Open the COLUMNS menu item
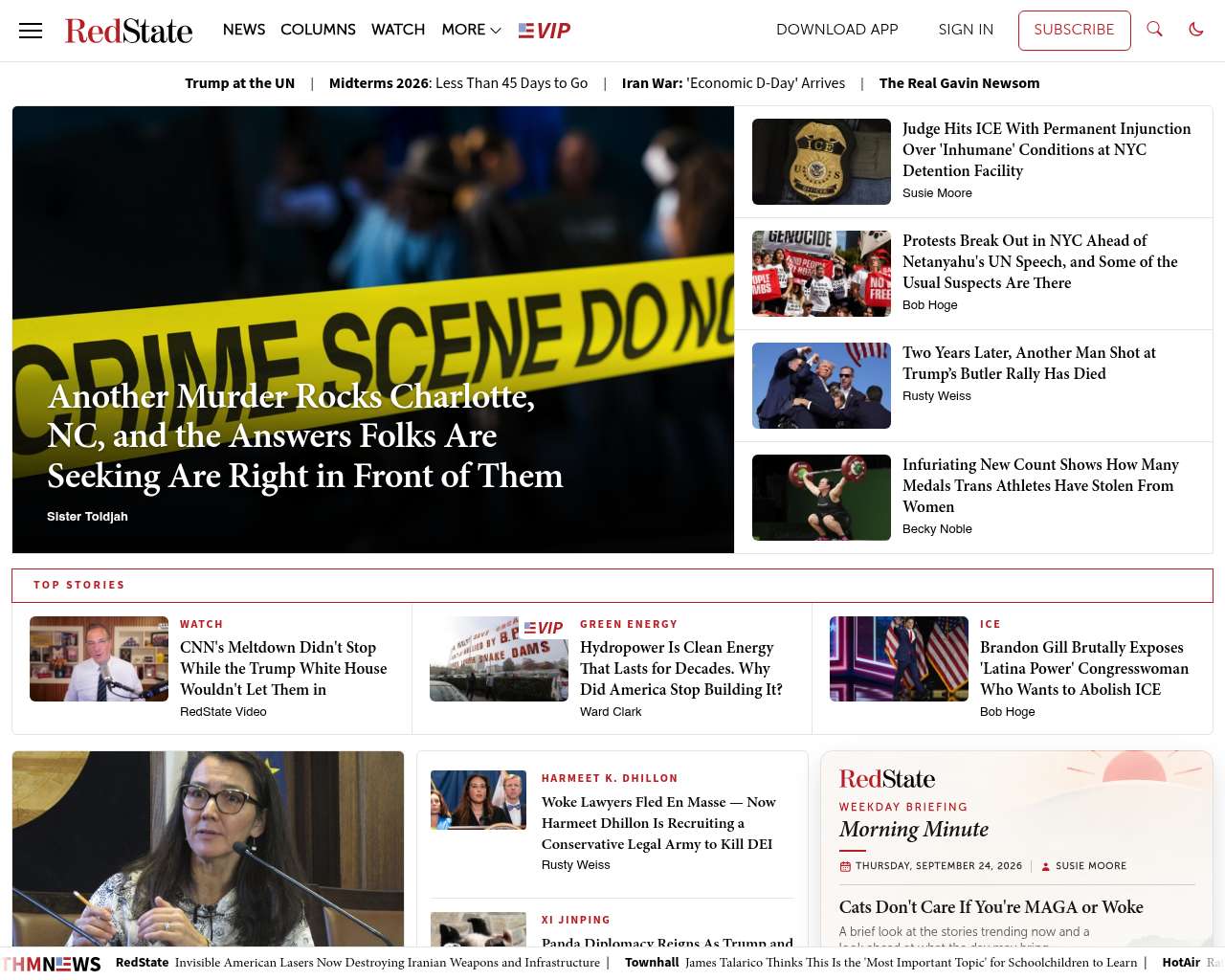1225x980 pixels. [x=318, y=30]
